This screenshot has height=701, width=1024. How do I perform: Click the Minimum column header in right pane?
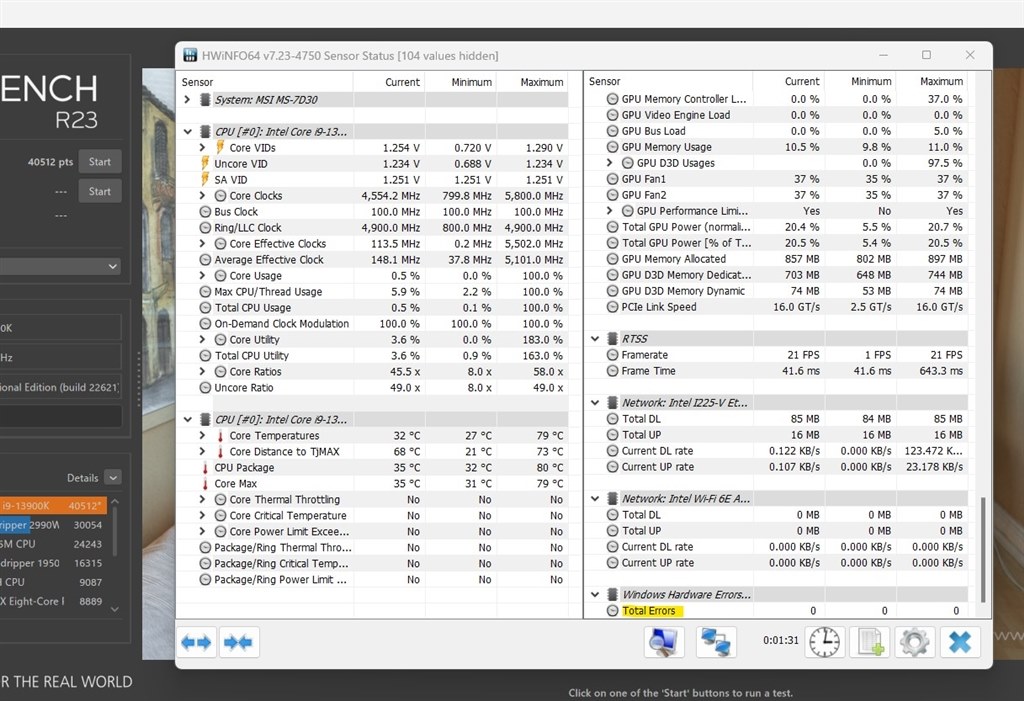(860, 81)
